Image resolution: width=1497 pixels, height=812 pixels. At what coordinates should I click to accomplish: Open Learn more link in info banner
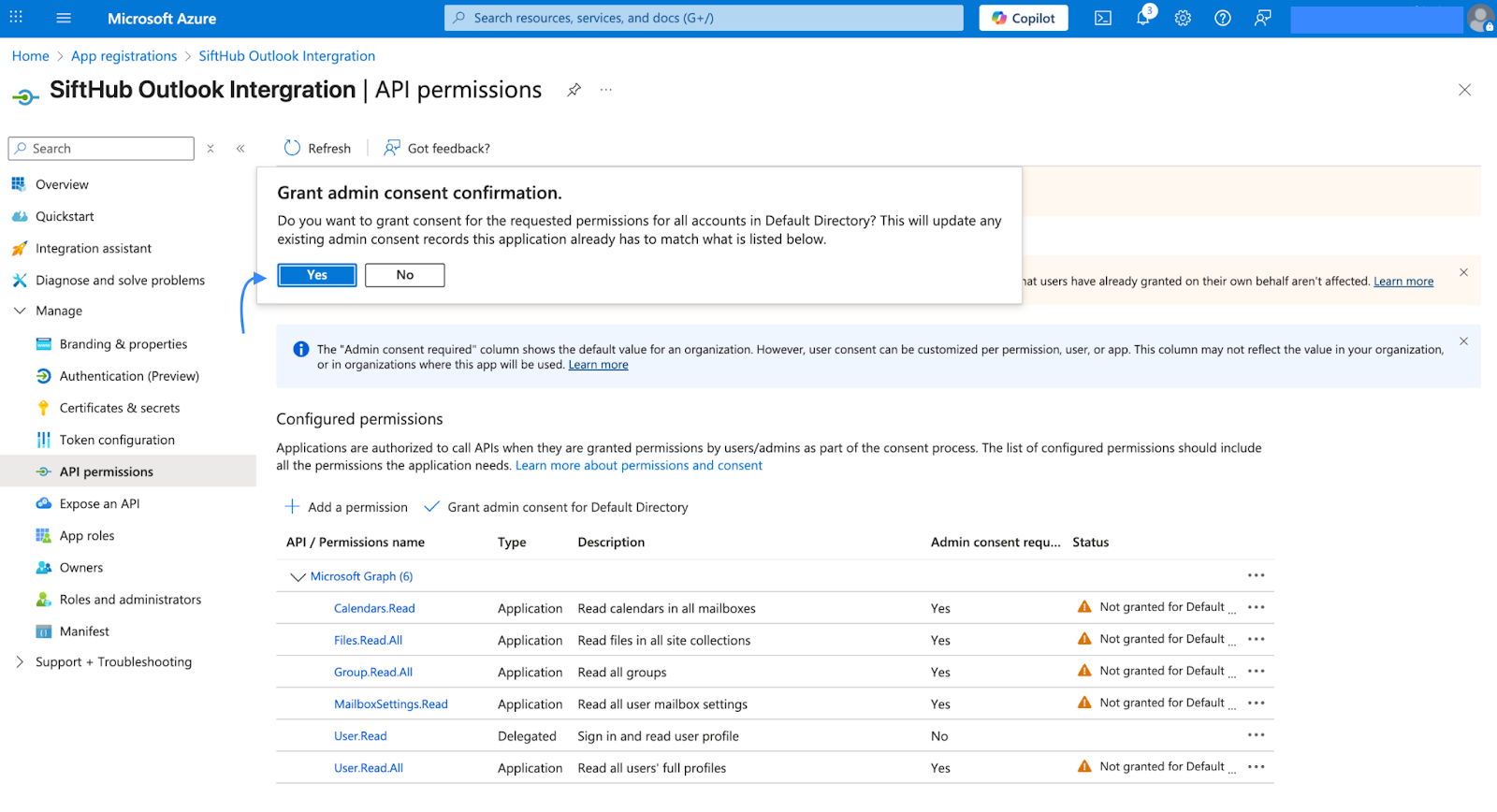pos(598,365)
